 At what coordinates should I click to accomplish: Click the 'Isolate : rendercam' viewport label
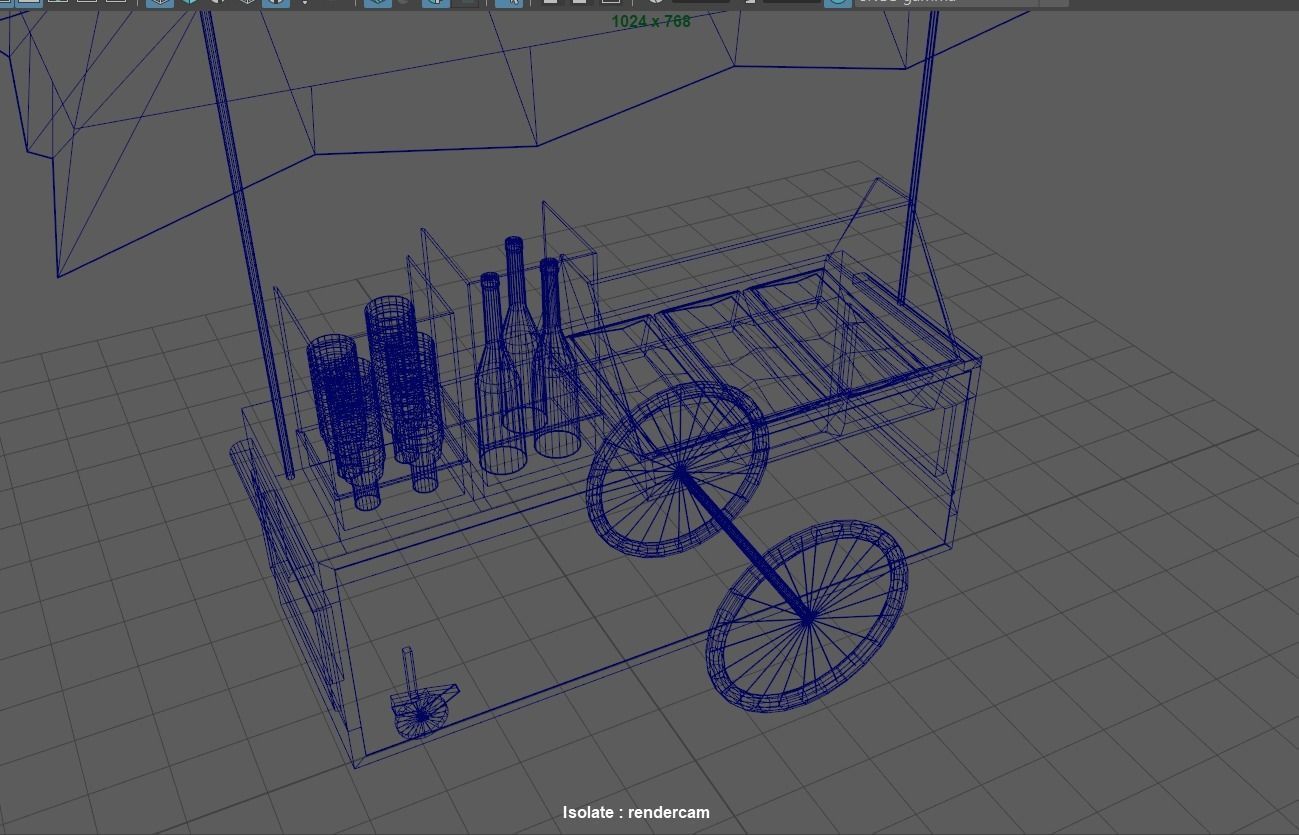pos(636,812)
